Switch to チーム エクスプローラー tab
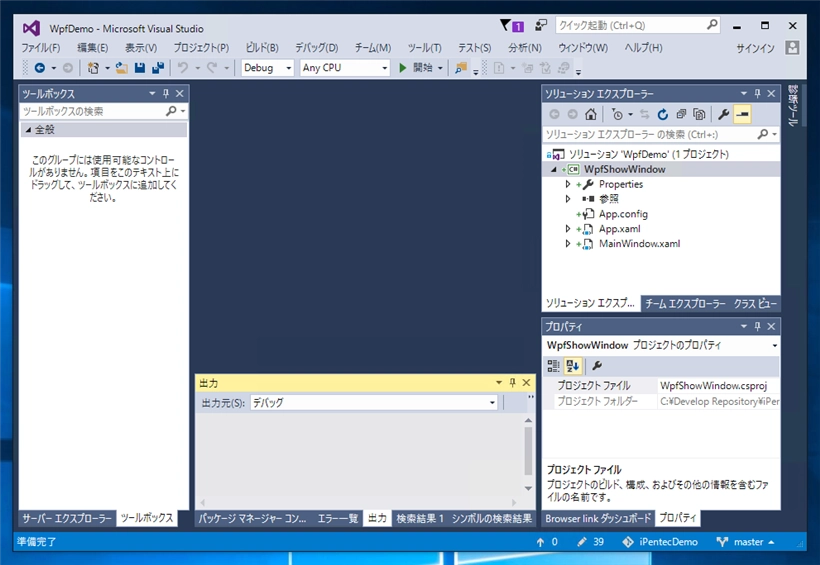820x565 pixels. click(685, 303)
